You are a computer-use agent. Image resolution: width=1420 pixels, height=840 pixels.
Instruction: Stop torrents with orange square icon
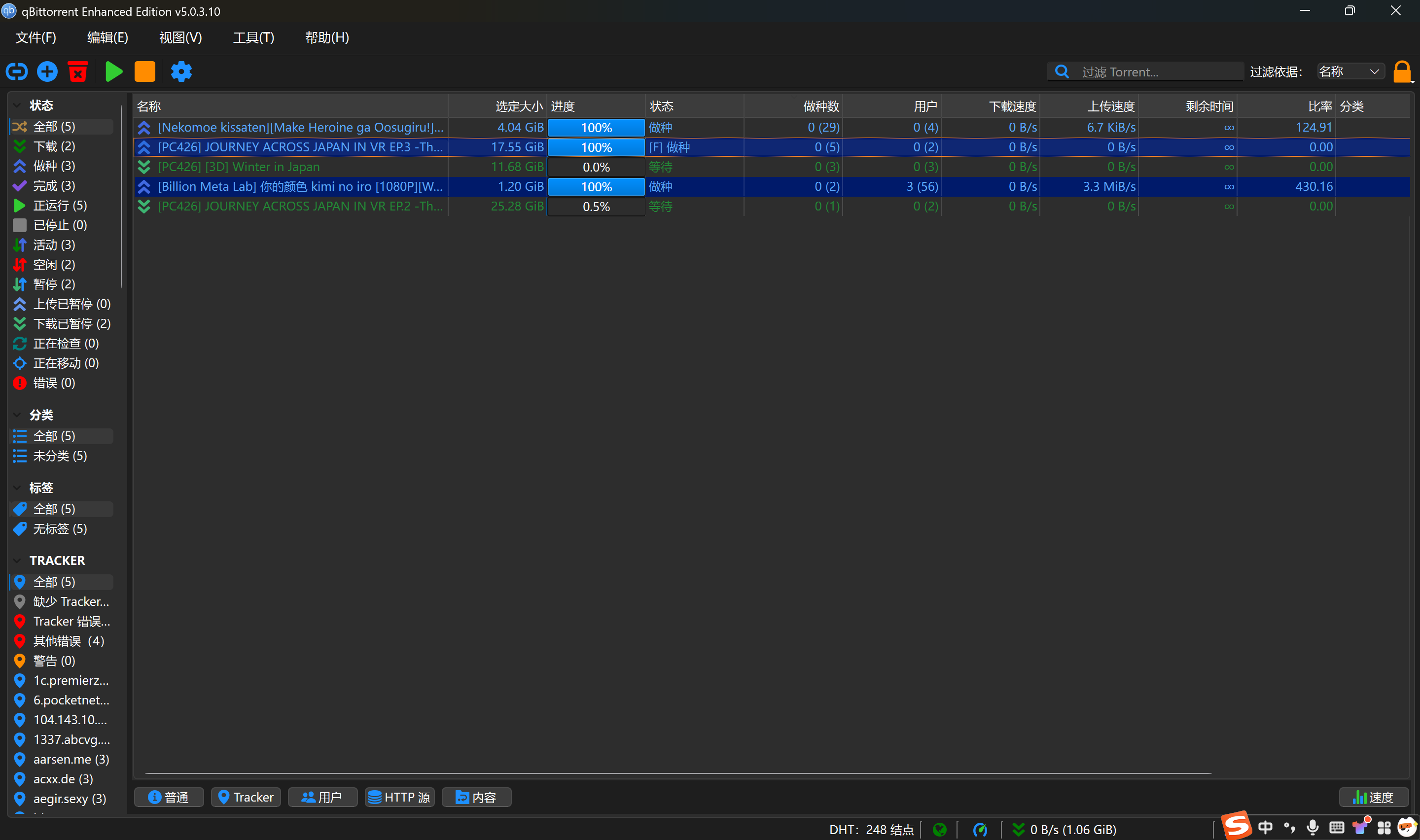coord(145,72)
